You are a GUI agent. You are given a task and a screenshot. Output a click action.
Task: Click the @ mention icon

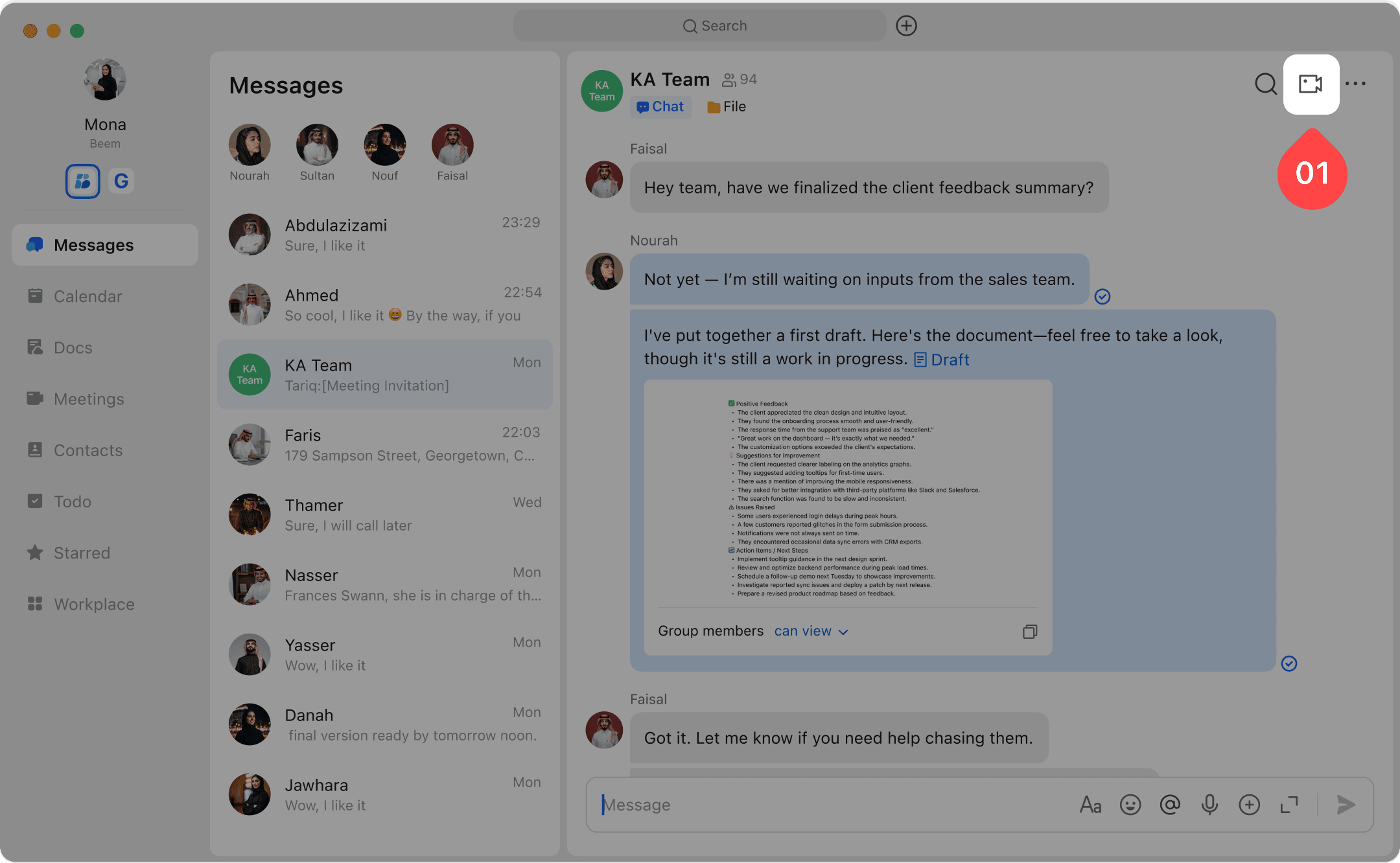coord(1170,805)
